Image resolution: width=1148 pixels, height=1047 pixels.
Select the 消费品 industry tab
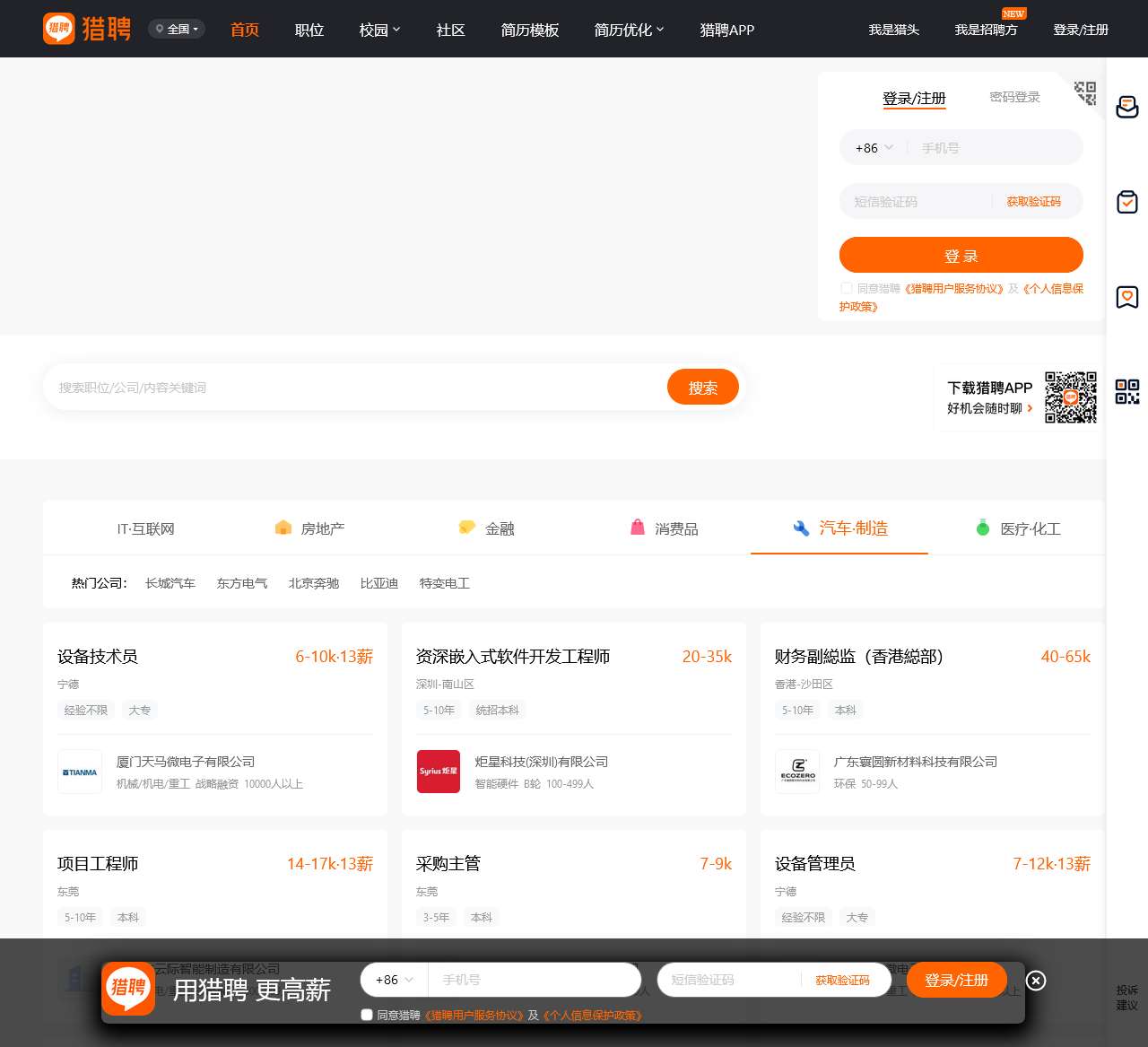(664, 528)
